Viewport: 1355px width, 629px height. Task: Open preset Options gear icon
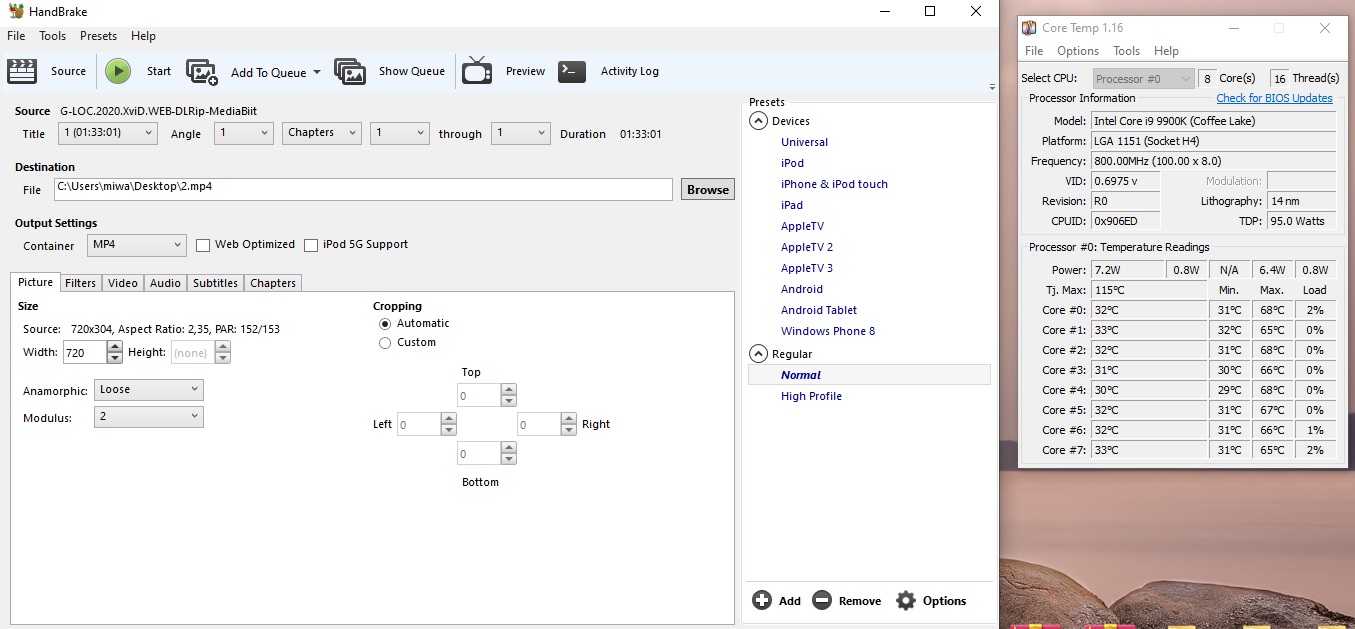tap(906, 600)
